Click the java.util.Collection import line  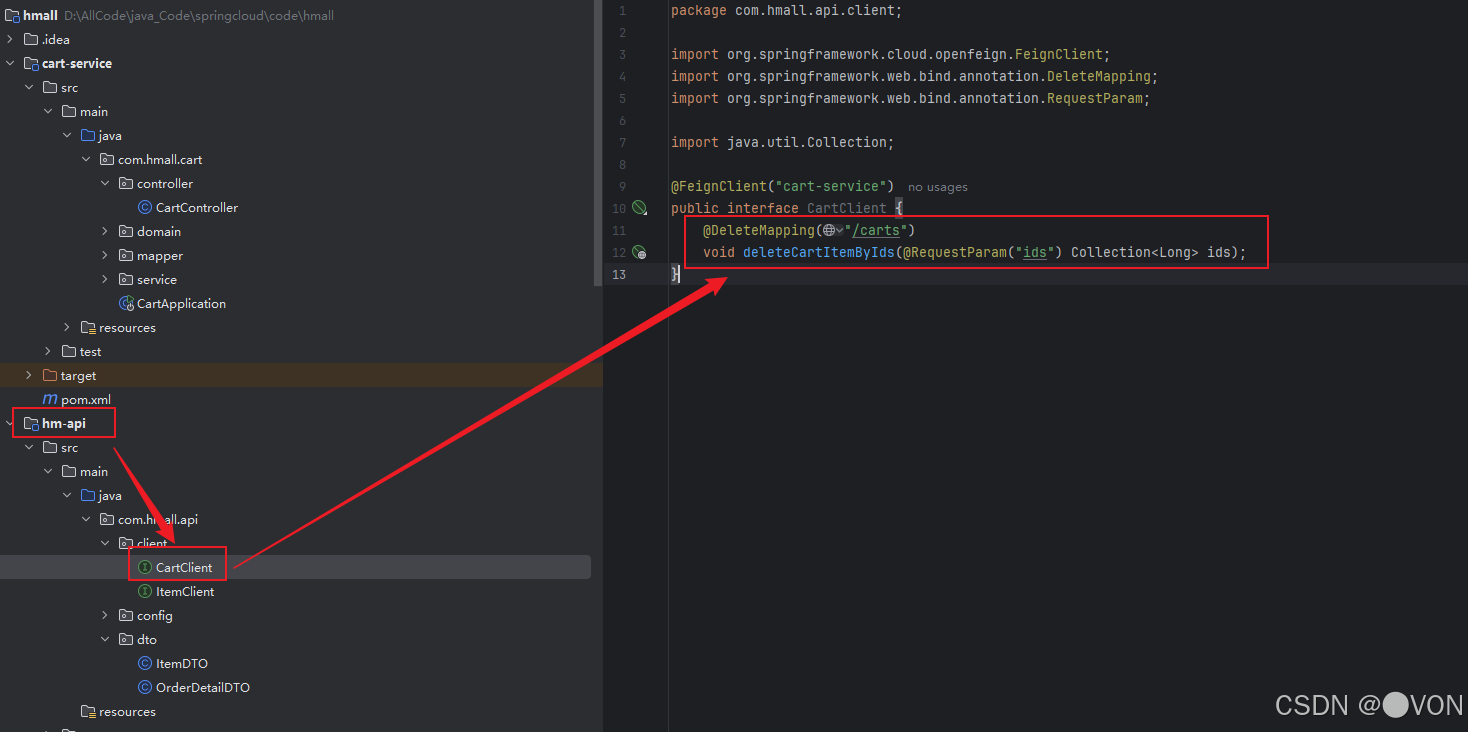pos(783,142)
